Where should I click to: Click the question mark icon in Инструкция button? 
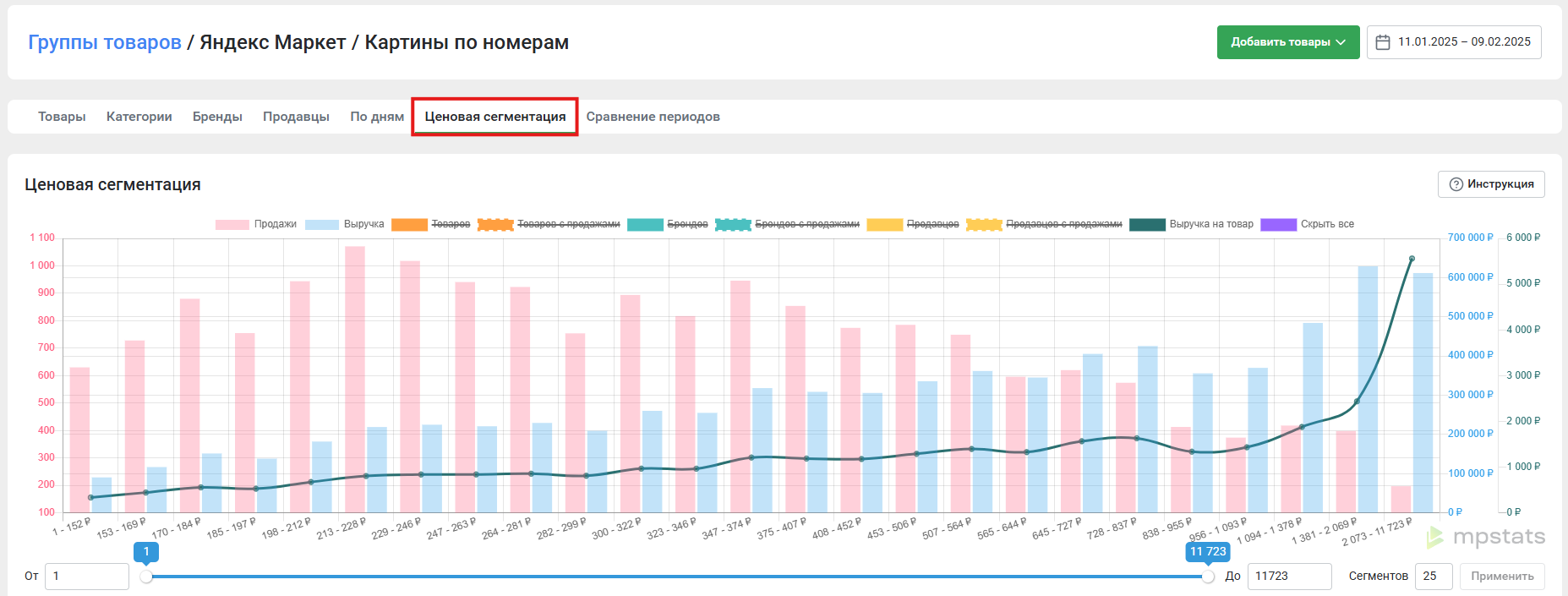click(x=1456, y=184)
